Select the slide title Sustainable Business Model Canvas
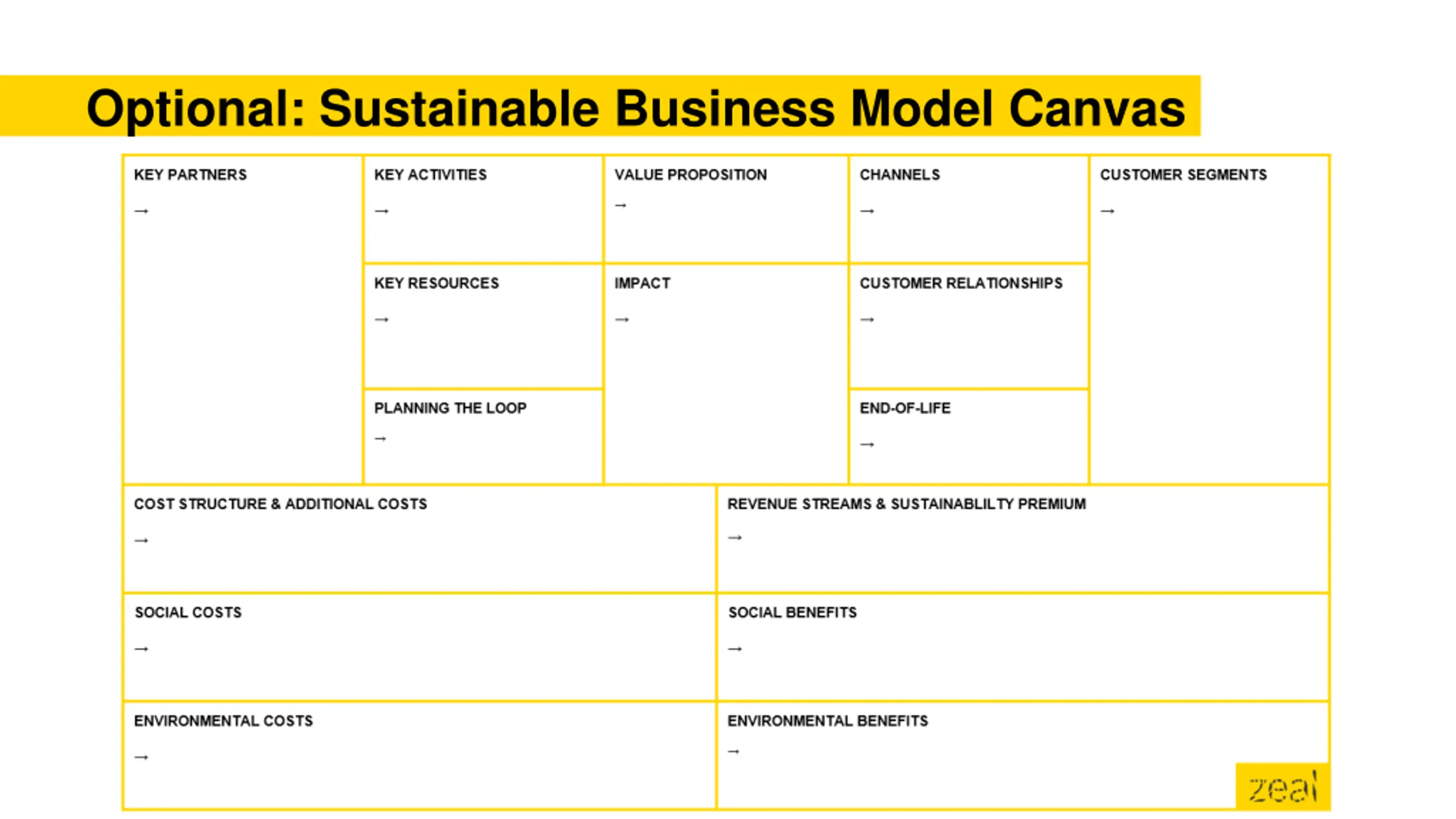 [x=635, y=108]
